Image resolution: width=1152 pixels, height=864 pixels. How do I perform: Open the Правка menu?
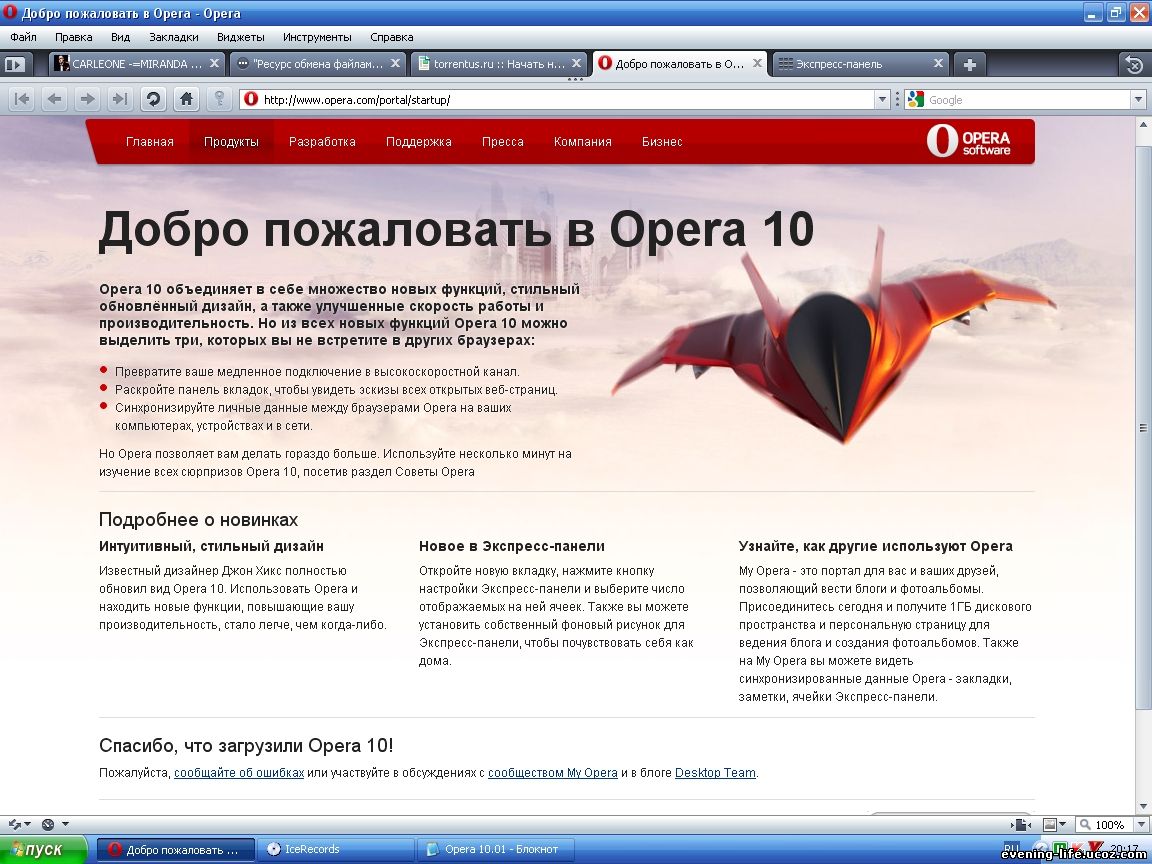click(73, 37)
